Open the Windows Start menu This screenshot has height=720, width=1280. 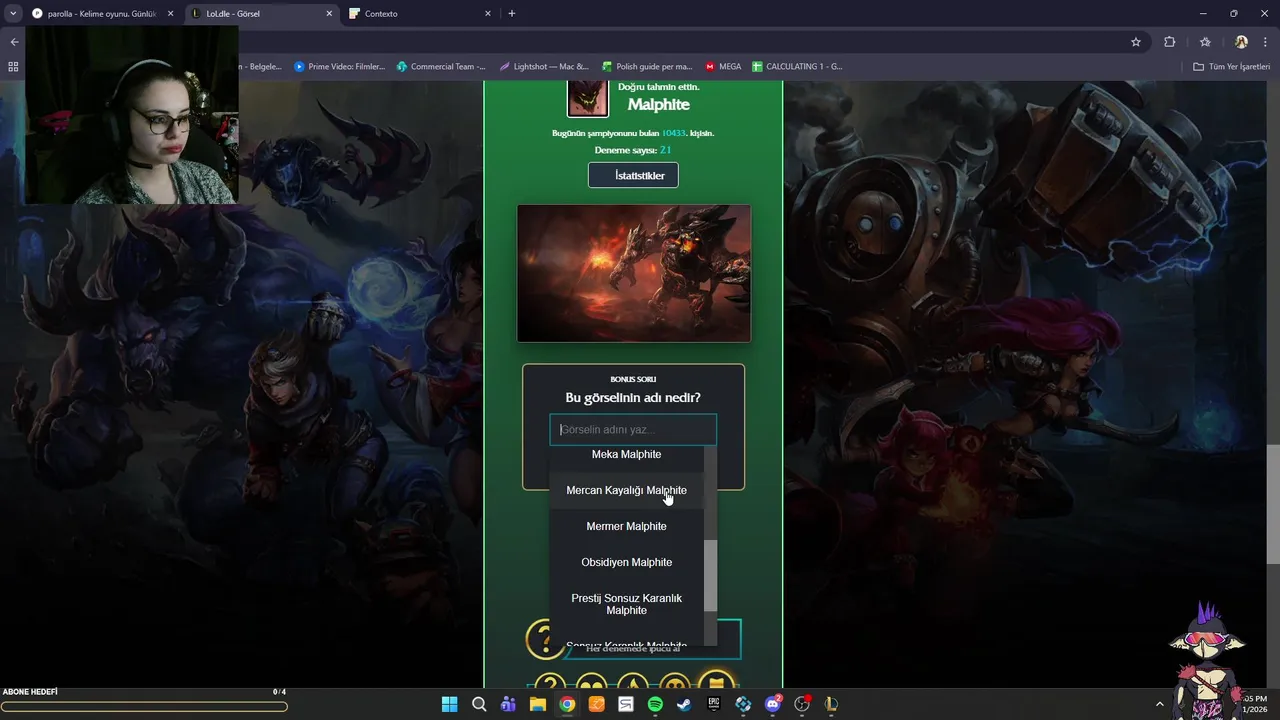click(x=449, y=704)
